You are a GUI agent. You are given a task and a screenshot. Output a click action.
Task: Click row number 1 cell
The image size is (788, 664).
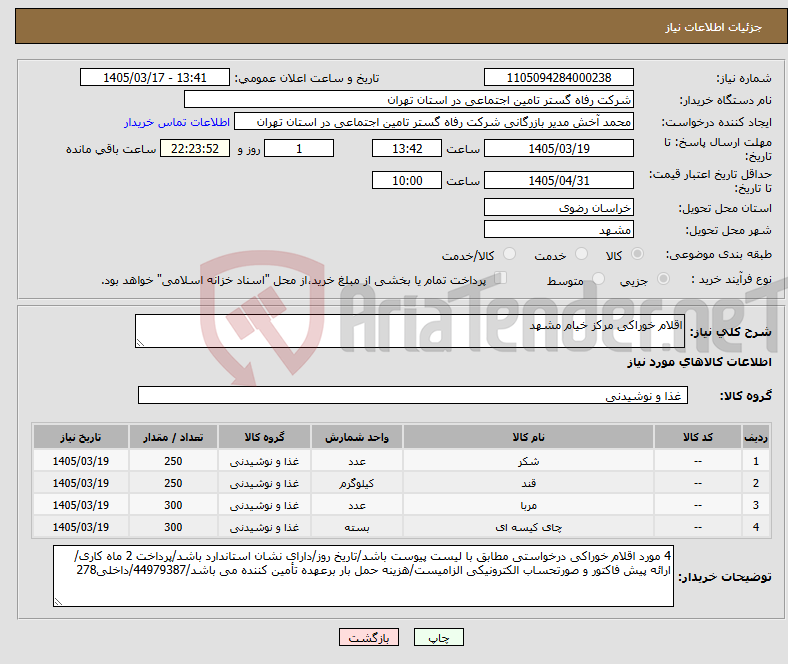755,461
